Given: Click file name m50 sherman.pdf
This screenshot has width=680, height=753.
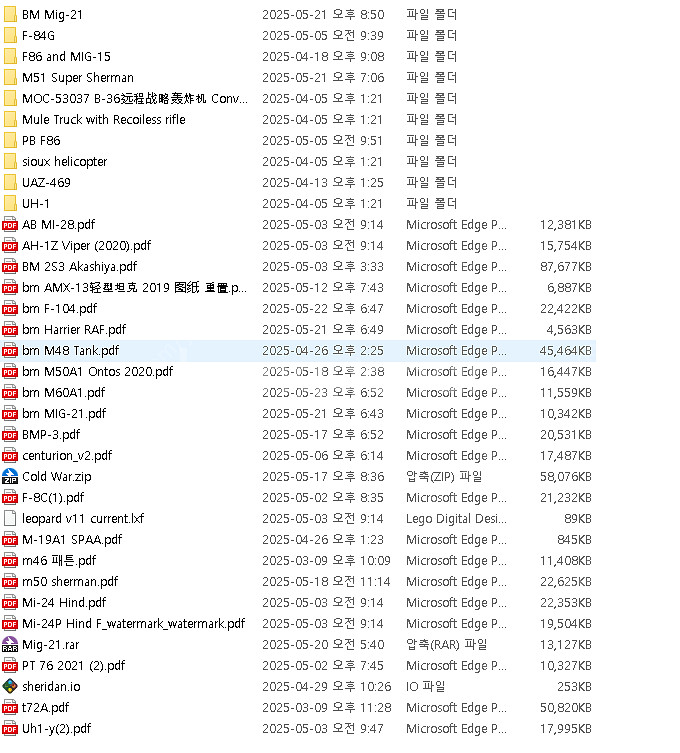Looking at the screenshot, I should [x=70, y=582].
